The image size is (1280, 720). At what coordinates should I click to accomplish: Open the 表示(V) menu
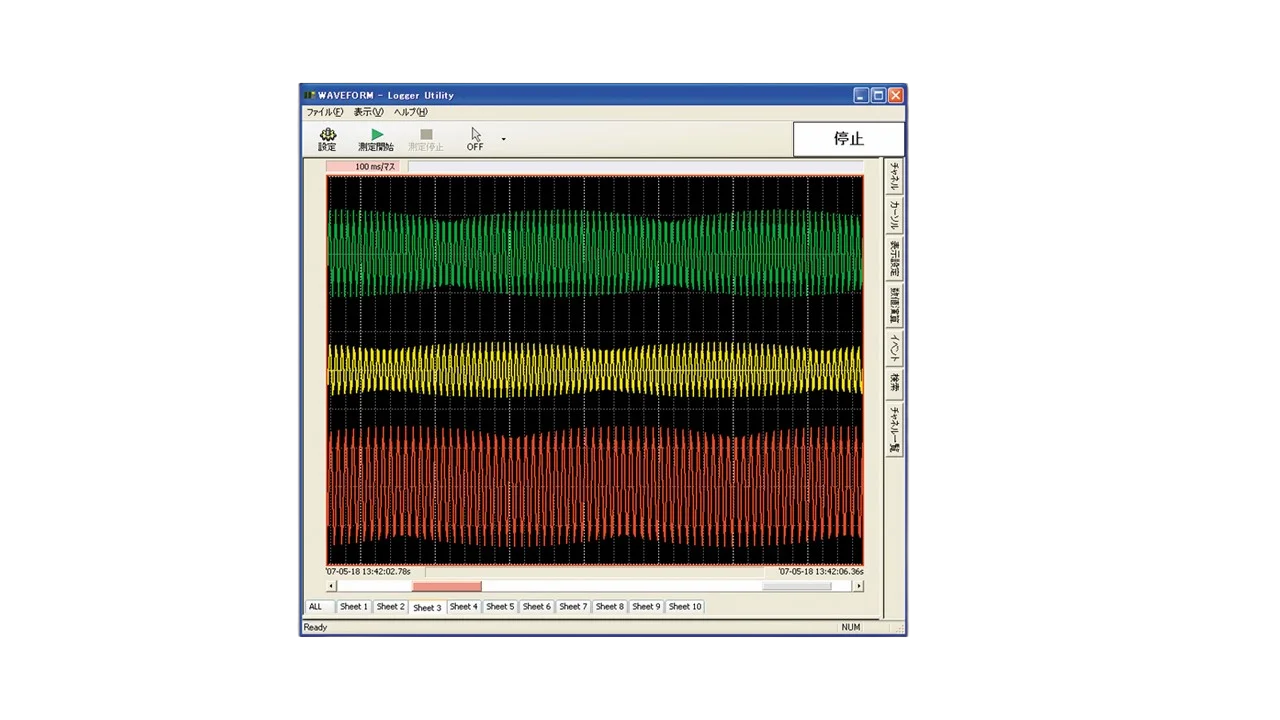coord(368,112)
